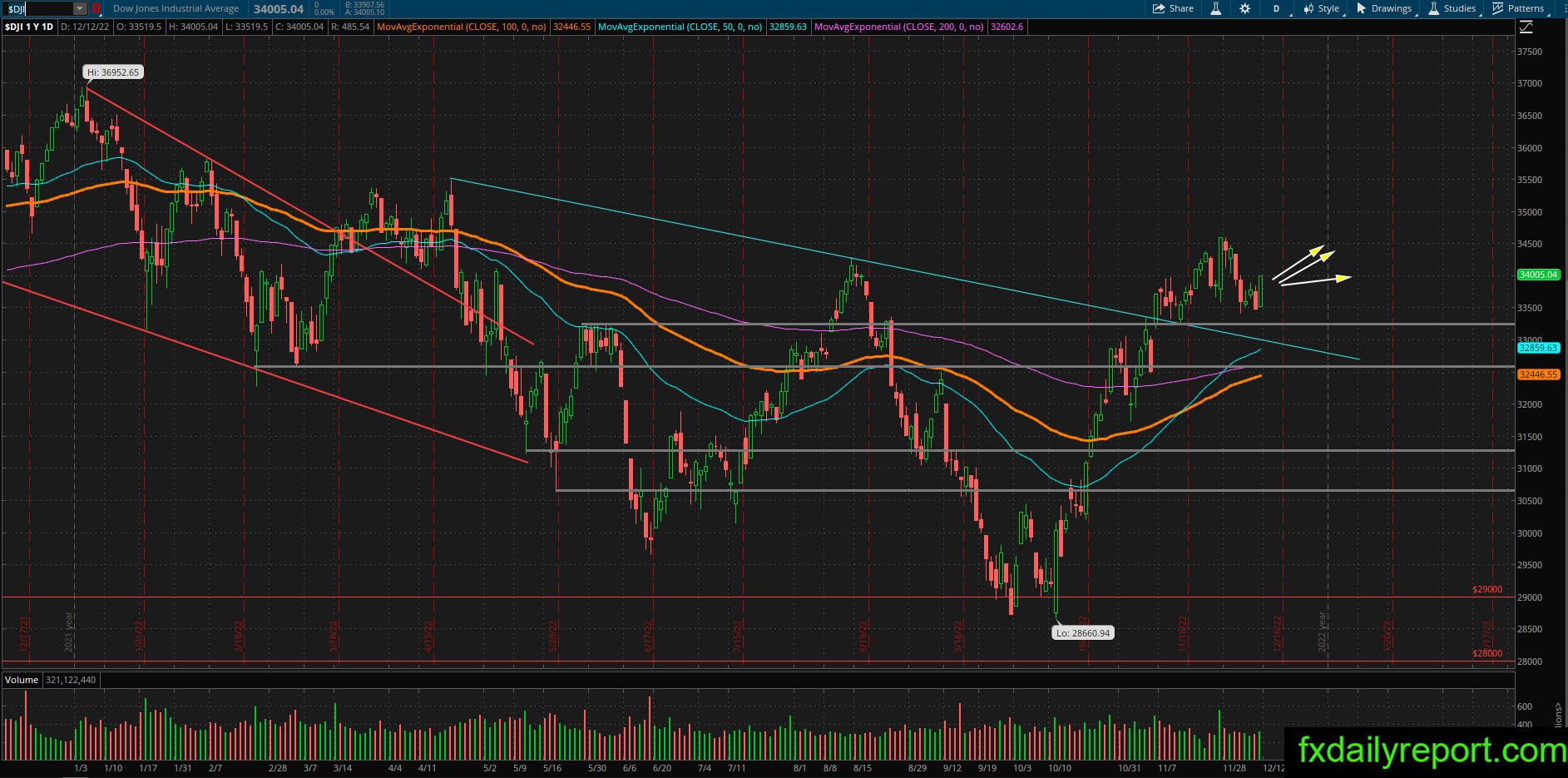Open the Studies menu
Image resolution: width=1568 pixels, height=778 pixels.
1452,8
